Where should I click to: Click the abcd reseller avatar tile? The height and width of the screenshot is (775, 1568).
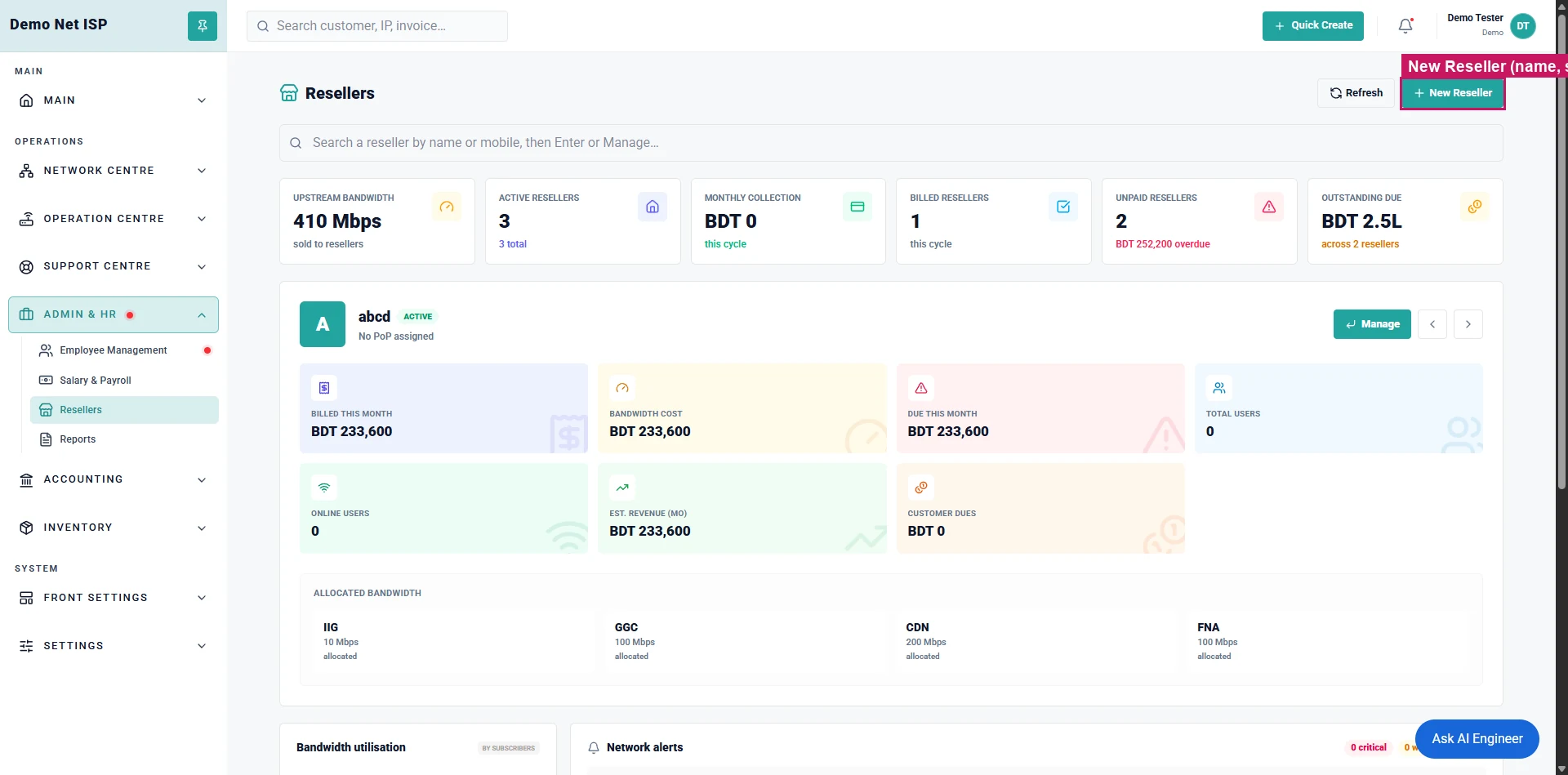[x=323, y=324]
